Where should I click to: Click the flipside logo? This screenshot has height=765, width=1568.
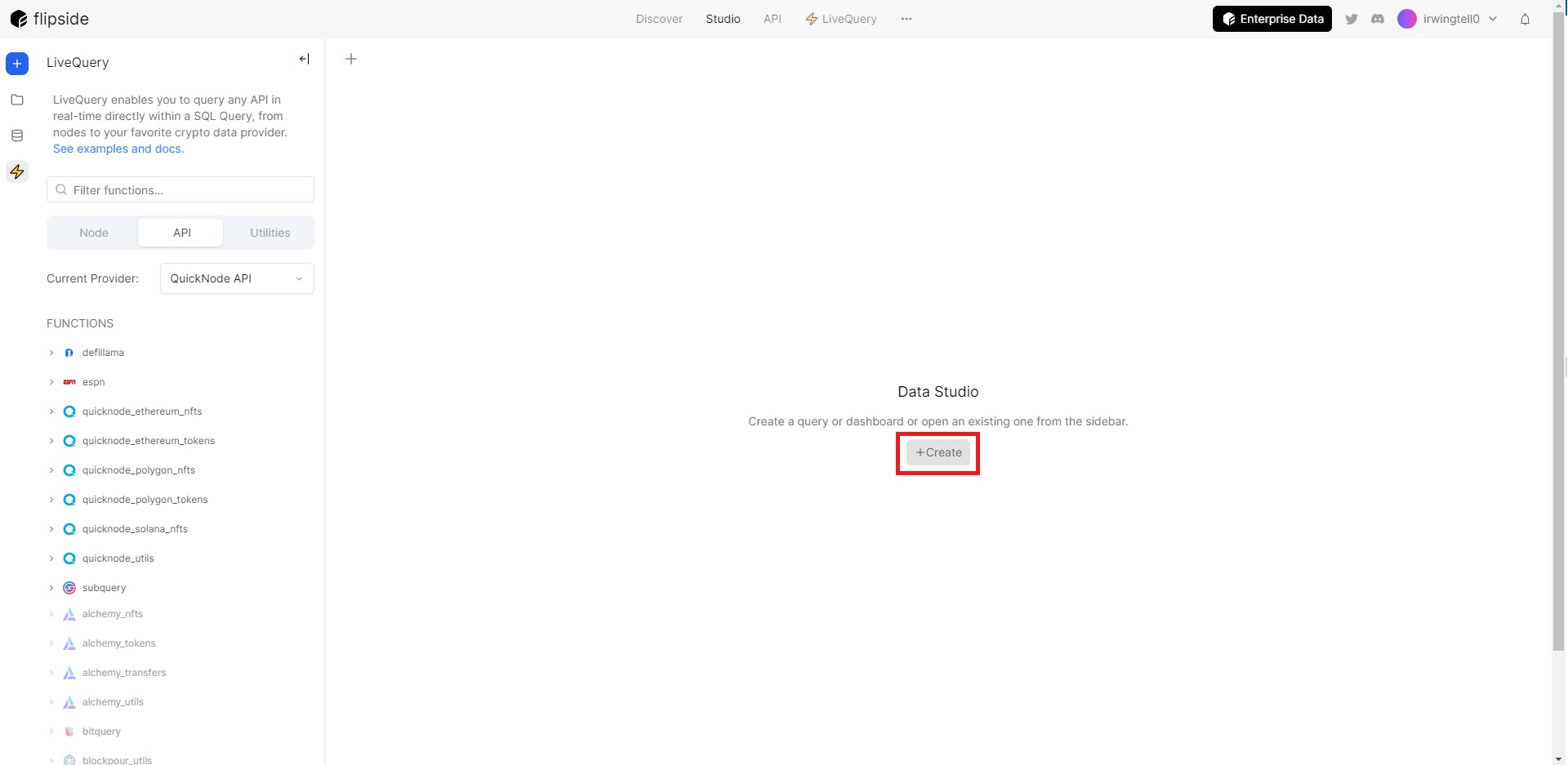[50, 19]
